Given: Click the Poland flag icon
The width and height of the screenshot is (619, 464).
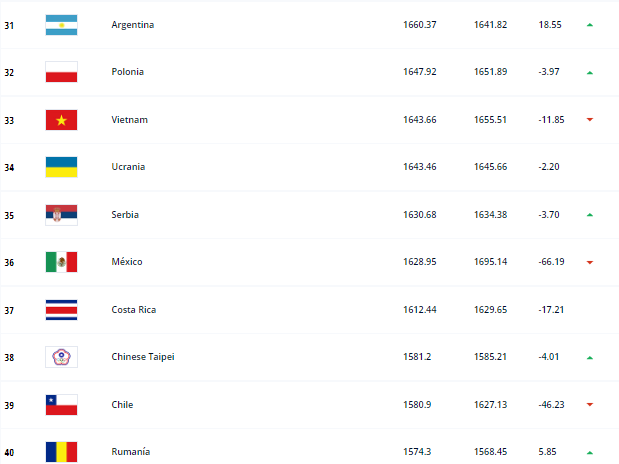Looking at the screenshot, I should coord(61,72).
